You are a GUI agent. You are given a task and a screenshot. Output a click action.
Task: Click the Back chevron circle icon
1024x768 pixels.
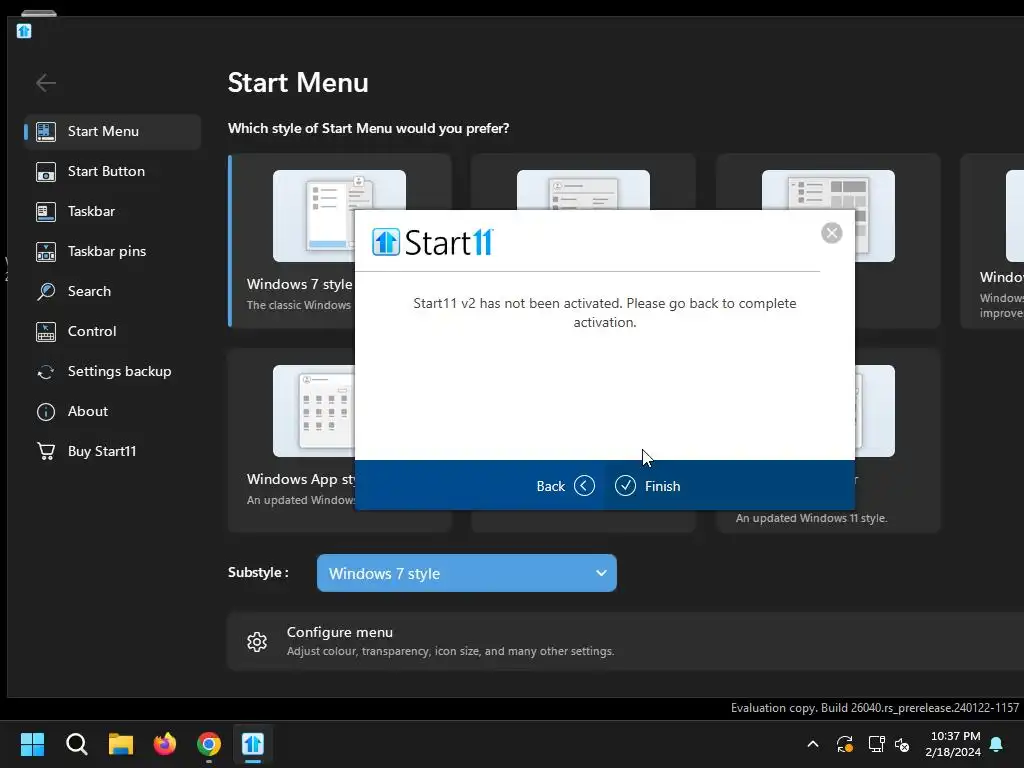[584, 486]
